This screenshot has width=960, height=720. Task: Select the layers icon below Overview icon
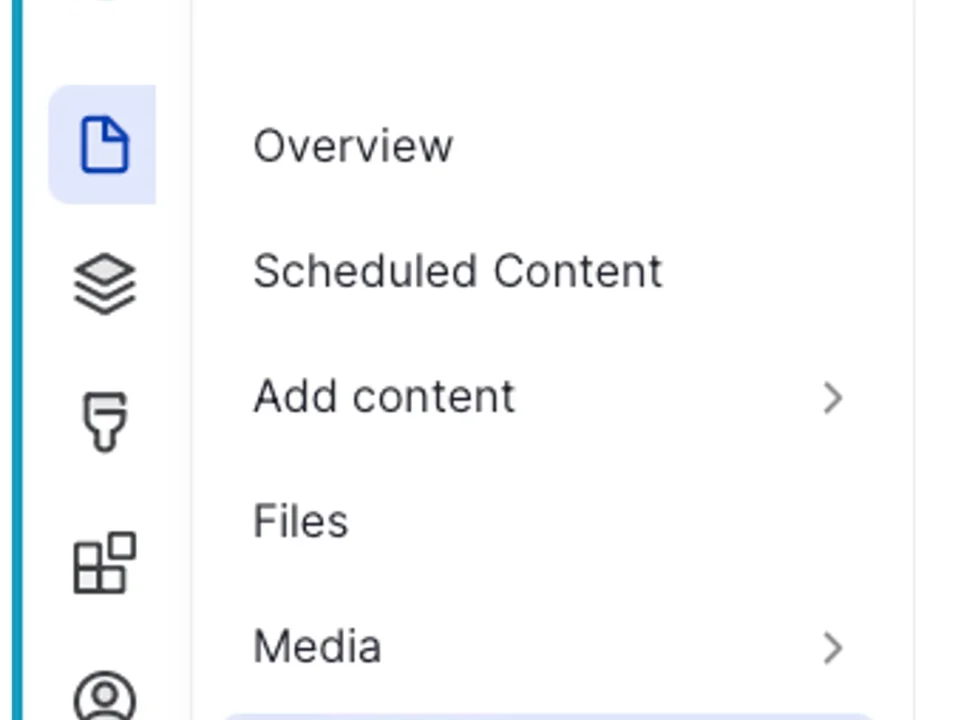click(104, 282)
